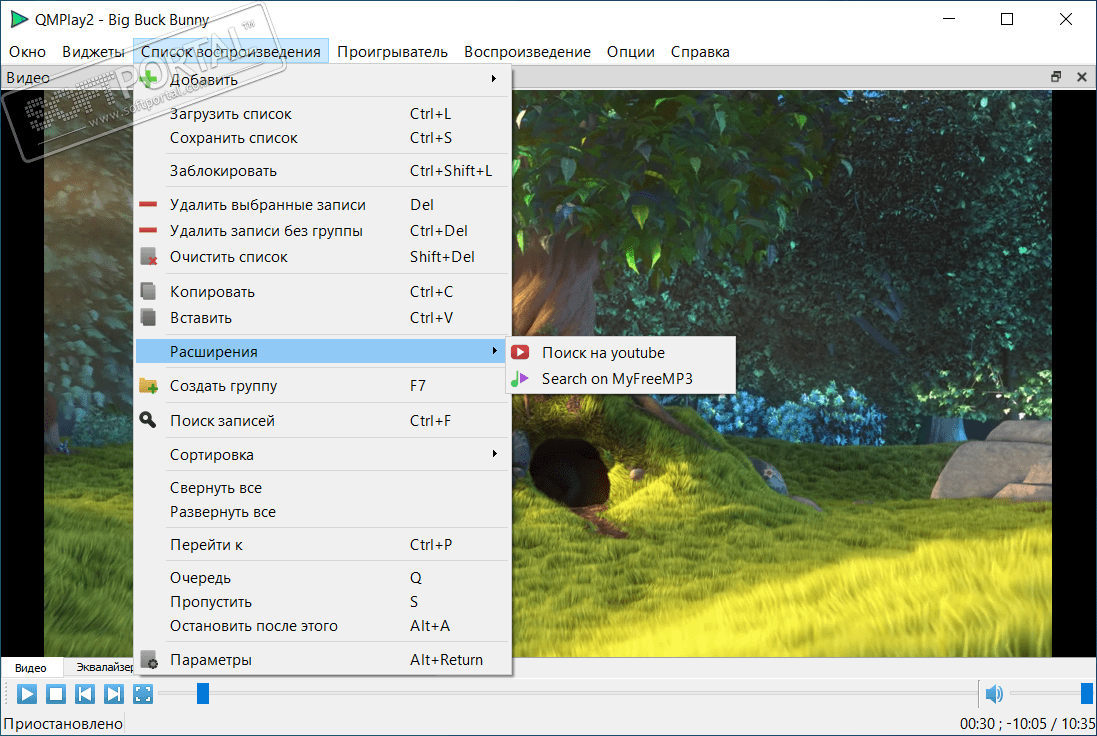The width and height of the screenshot is (1097, 736).
Task: Open Параметры from the menu
Action: 322,660
